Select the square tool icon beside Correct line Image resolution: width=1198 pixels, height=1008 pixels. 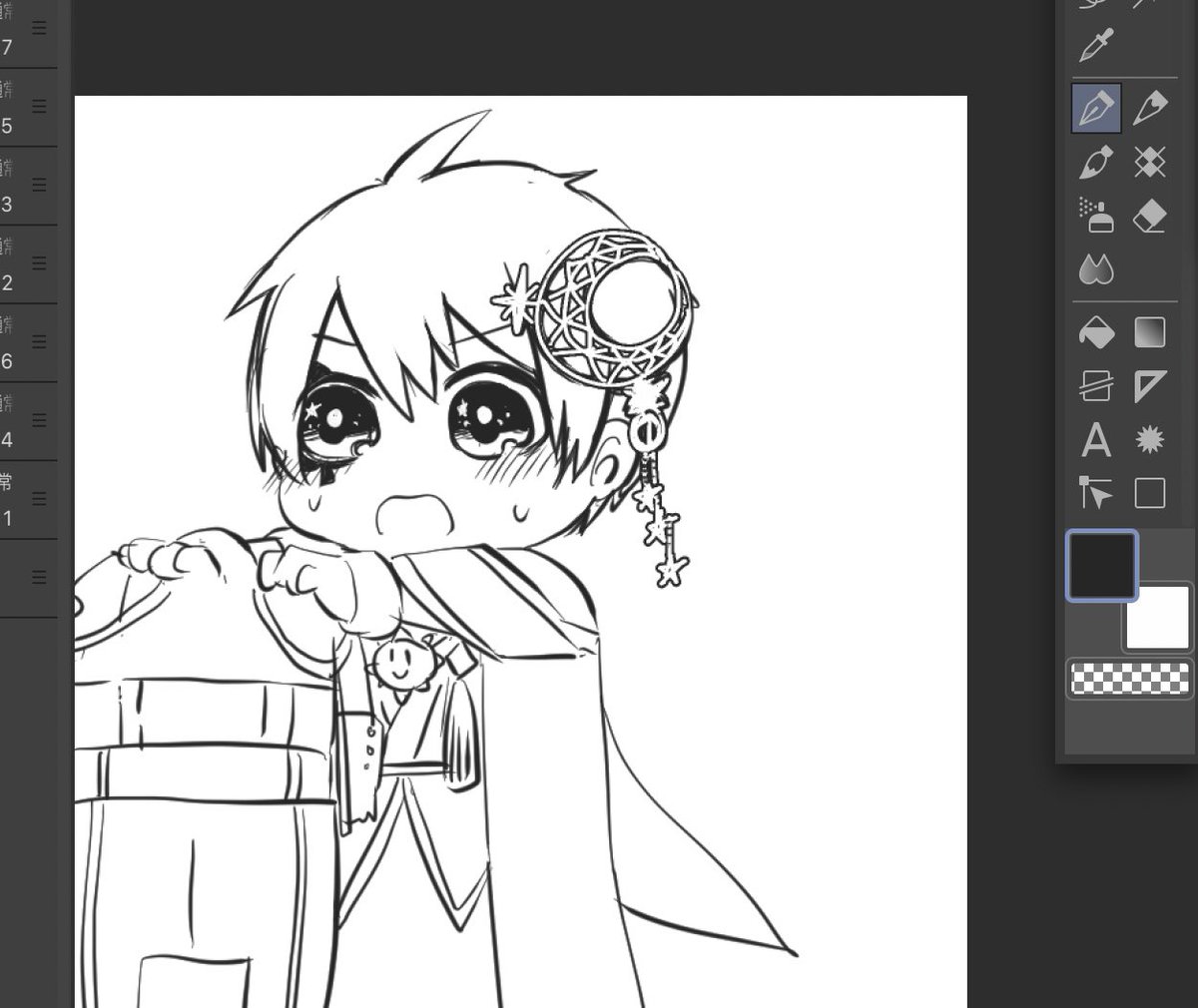1150,493
